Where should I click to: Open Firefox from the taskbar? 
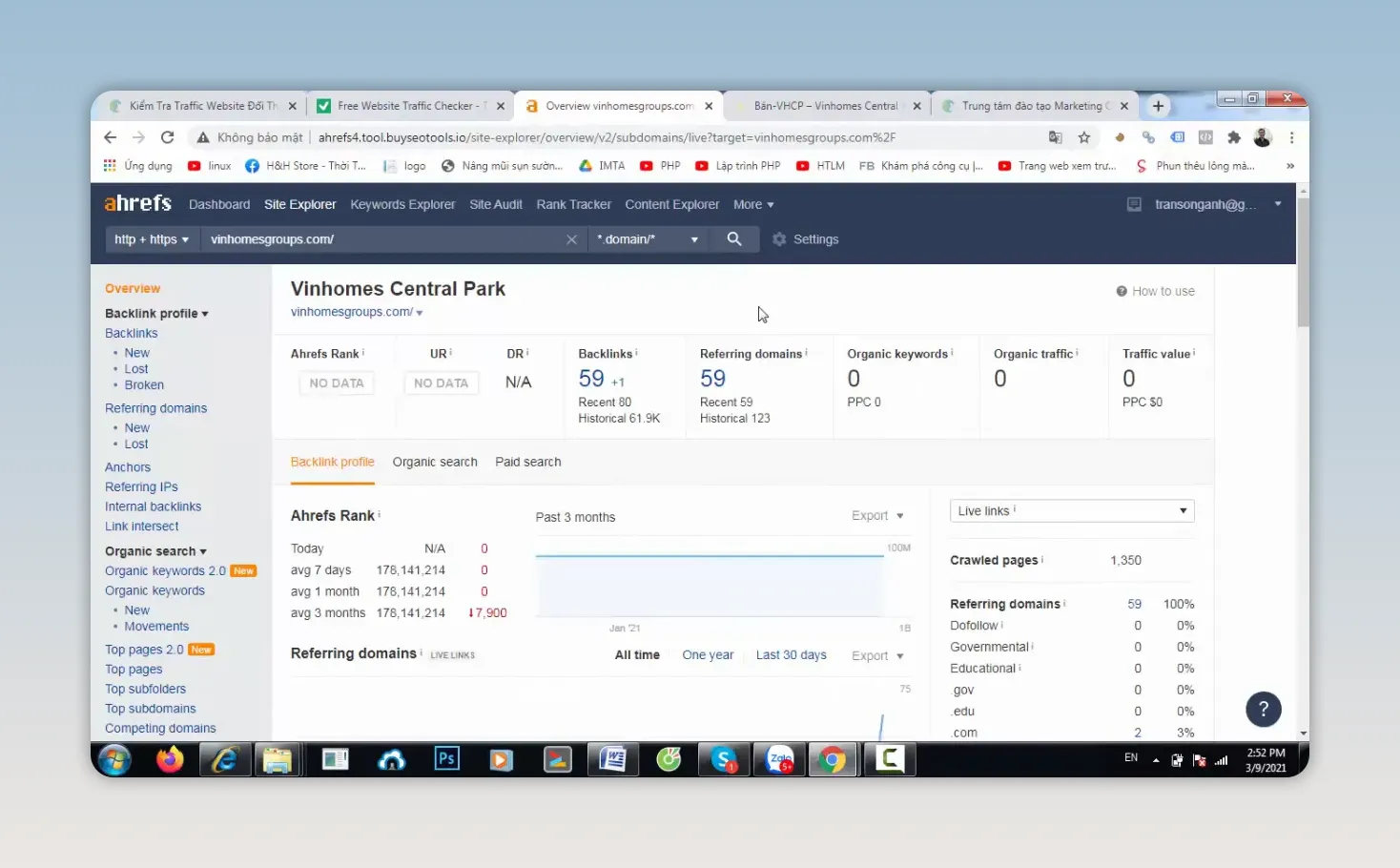[170, 760]
